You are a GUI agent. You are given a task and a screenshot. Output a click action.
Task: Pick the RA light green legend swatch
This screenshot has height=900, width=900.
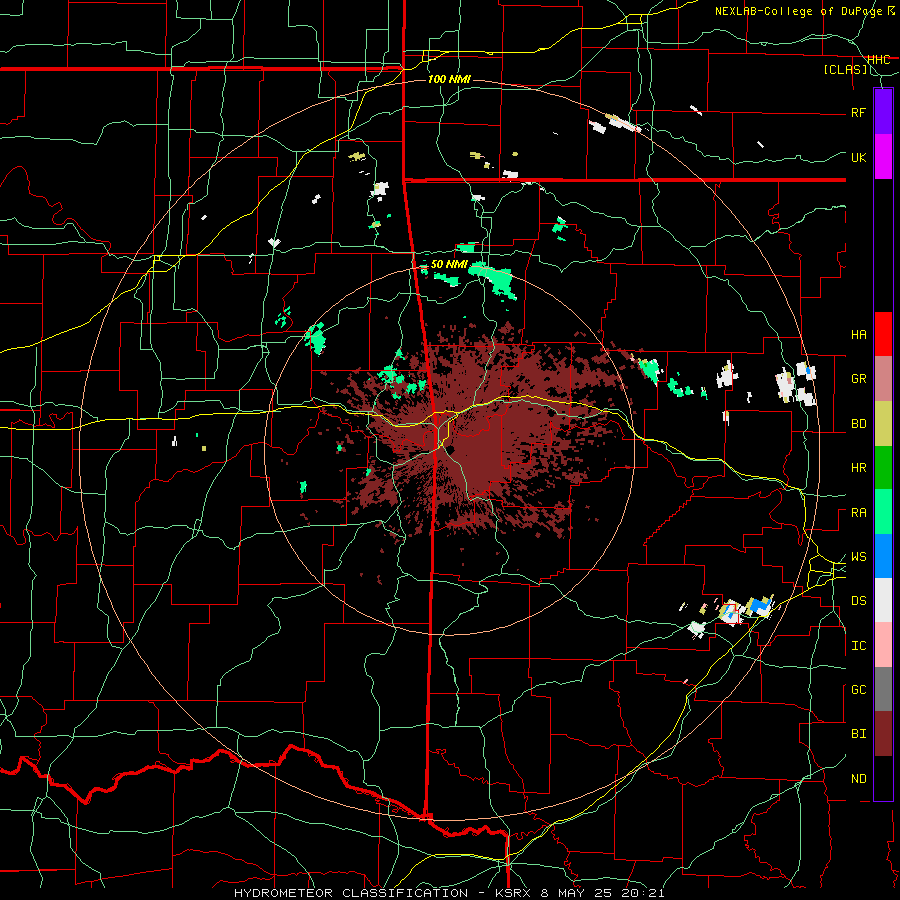(883, 512)
